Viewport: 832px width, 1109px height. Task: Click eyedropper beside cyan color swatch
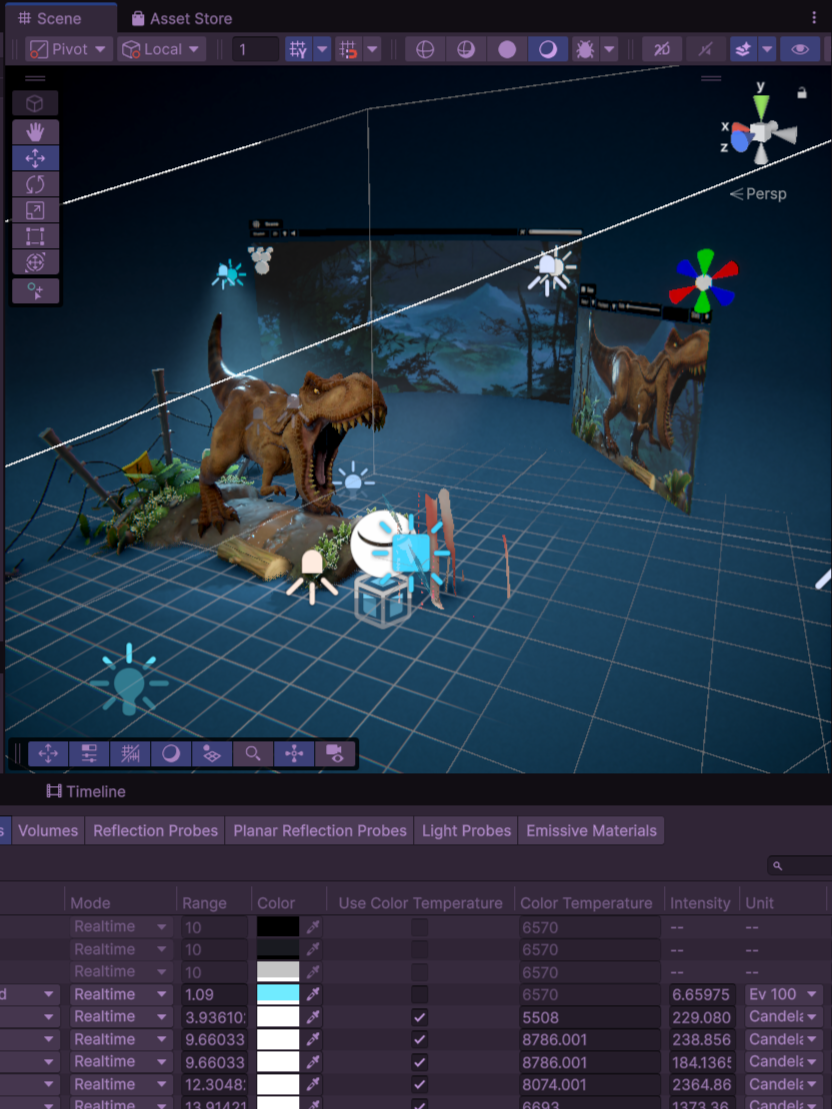tap(313, 994)
